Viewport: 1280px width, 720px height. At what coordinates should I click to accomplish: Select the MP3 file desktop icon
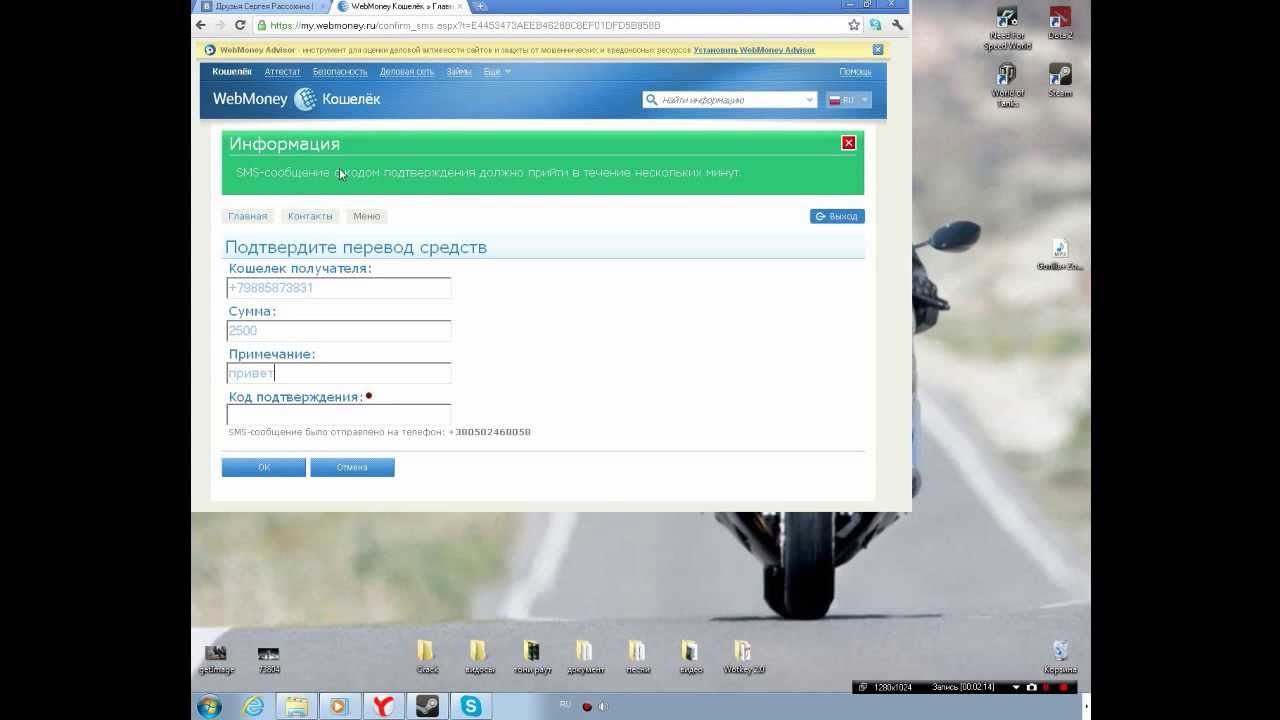pyautogui.click(x=1060, y=255)
